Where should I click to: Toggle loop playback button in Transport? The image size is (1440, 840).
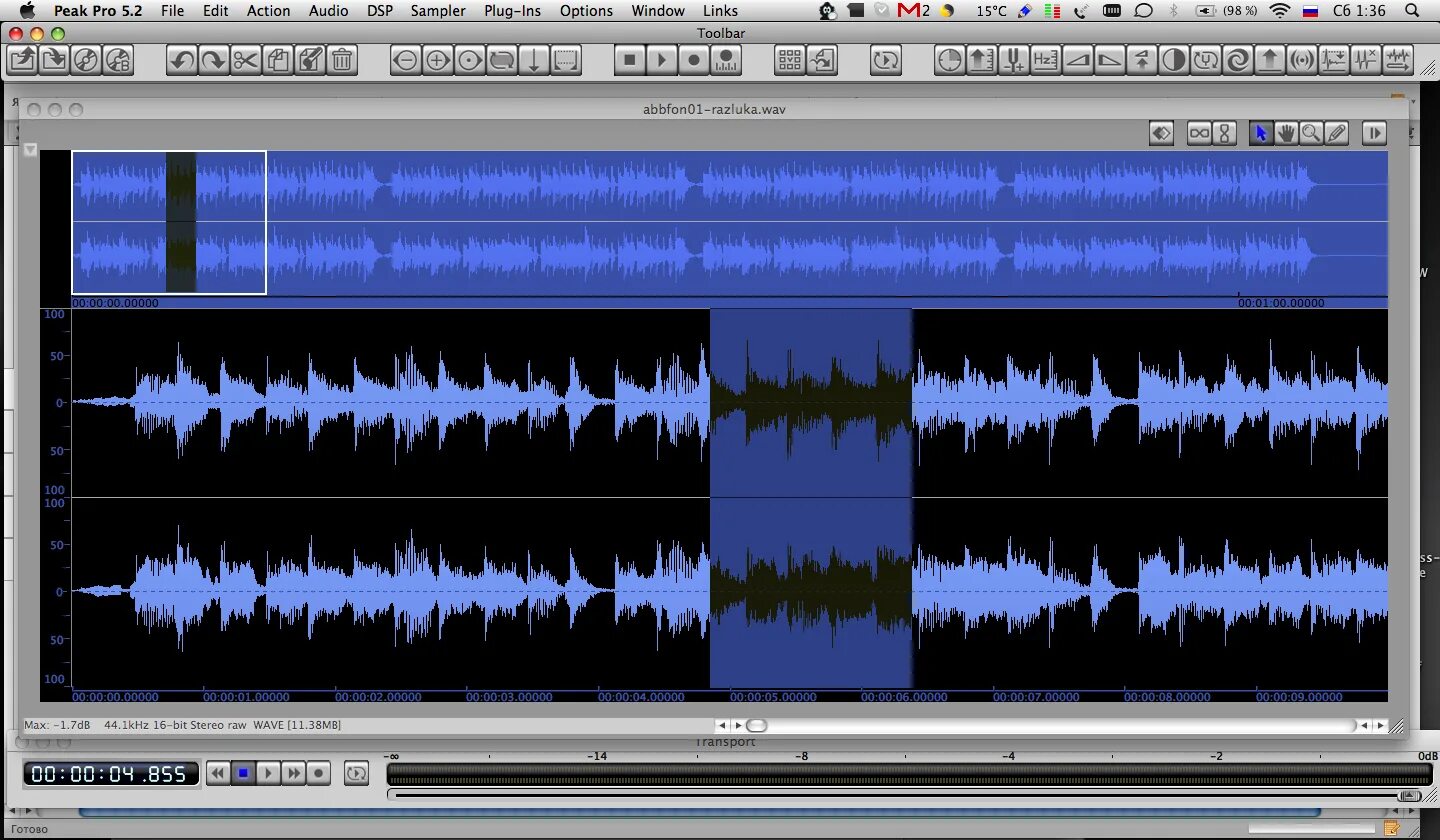356,773
